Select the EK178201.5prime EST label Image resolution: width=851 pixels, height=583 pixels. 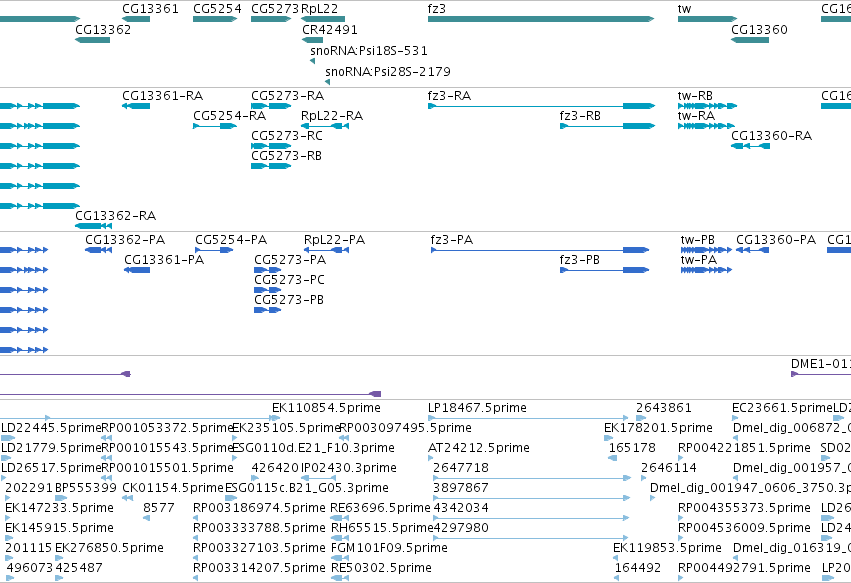658,428
